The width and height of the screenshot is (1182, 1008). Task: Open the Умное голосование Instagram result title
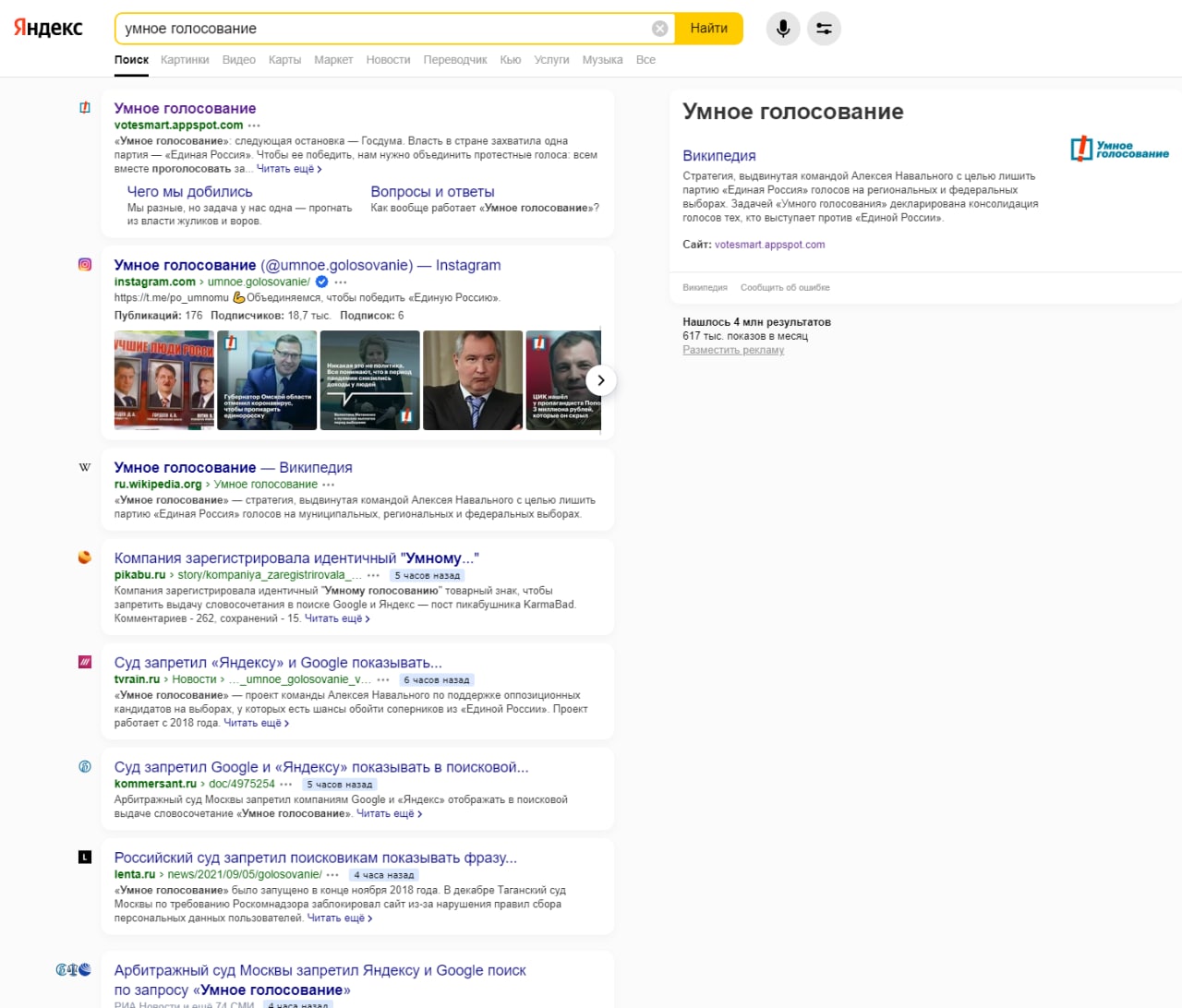tap(308, 265)
